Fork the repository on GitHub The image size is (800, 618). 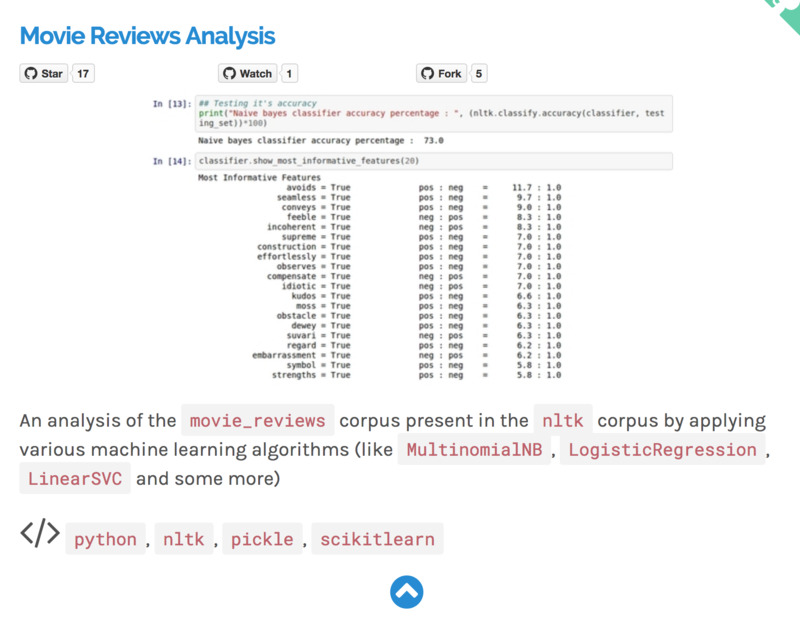441,73
